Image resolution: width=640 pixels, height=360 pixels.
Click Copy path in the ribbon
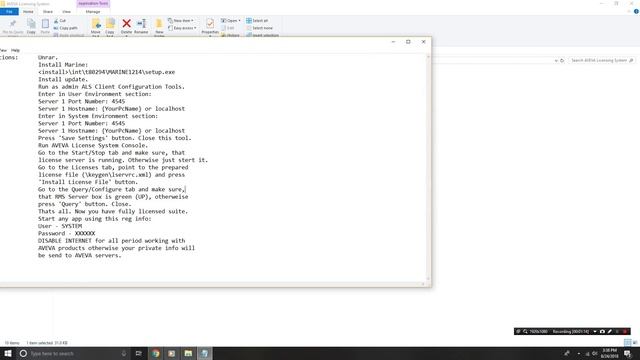(65, 28)
